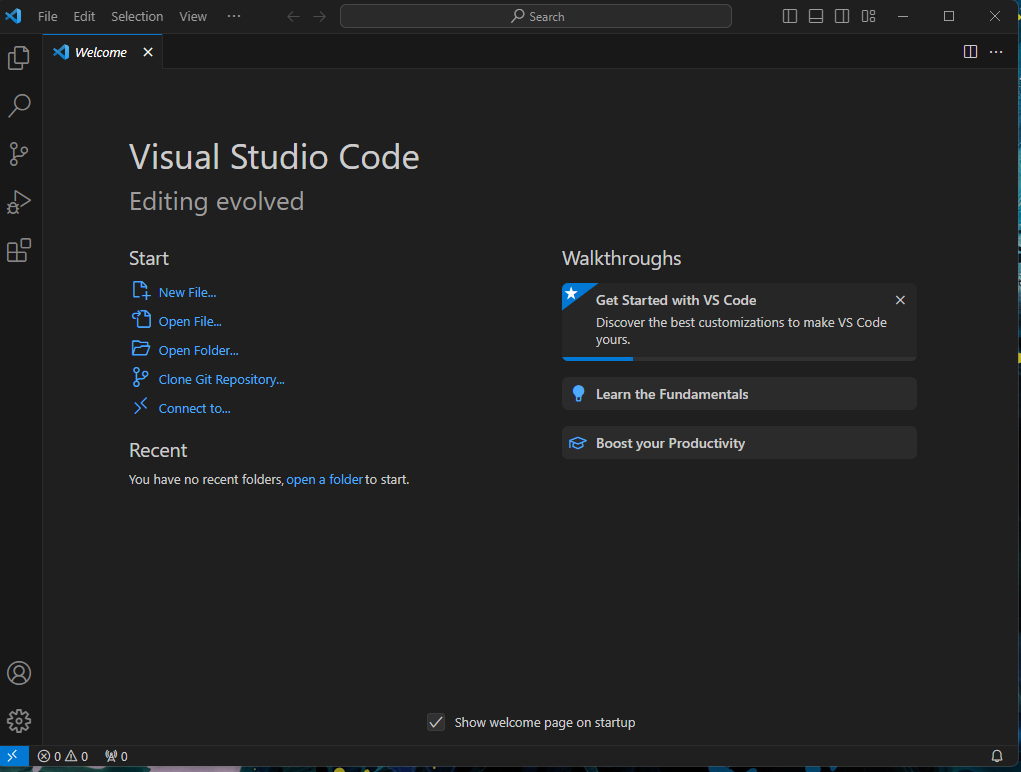Close the Welcome tab
The width and height of the screenshot is (1021, 772).
tap(148, 52)
